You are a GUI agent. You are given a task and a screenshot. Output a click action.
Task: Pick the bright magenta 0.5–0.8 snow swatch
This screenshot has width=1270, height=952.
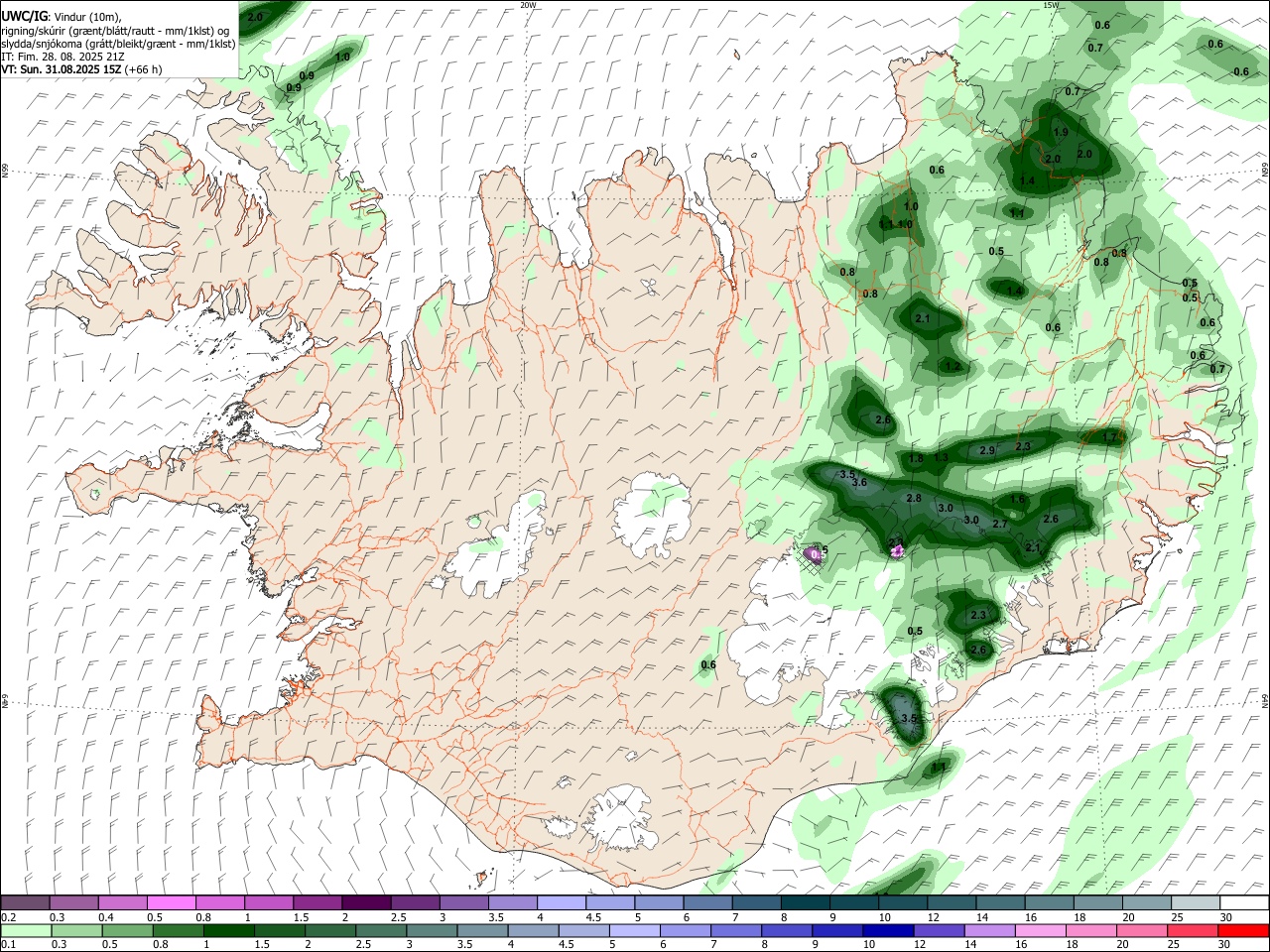(x=172, y=903)
